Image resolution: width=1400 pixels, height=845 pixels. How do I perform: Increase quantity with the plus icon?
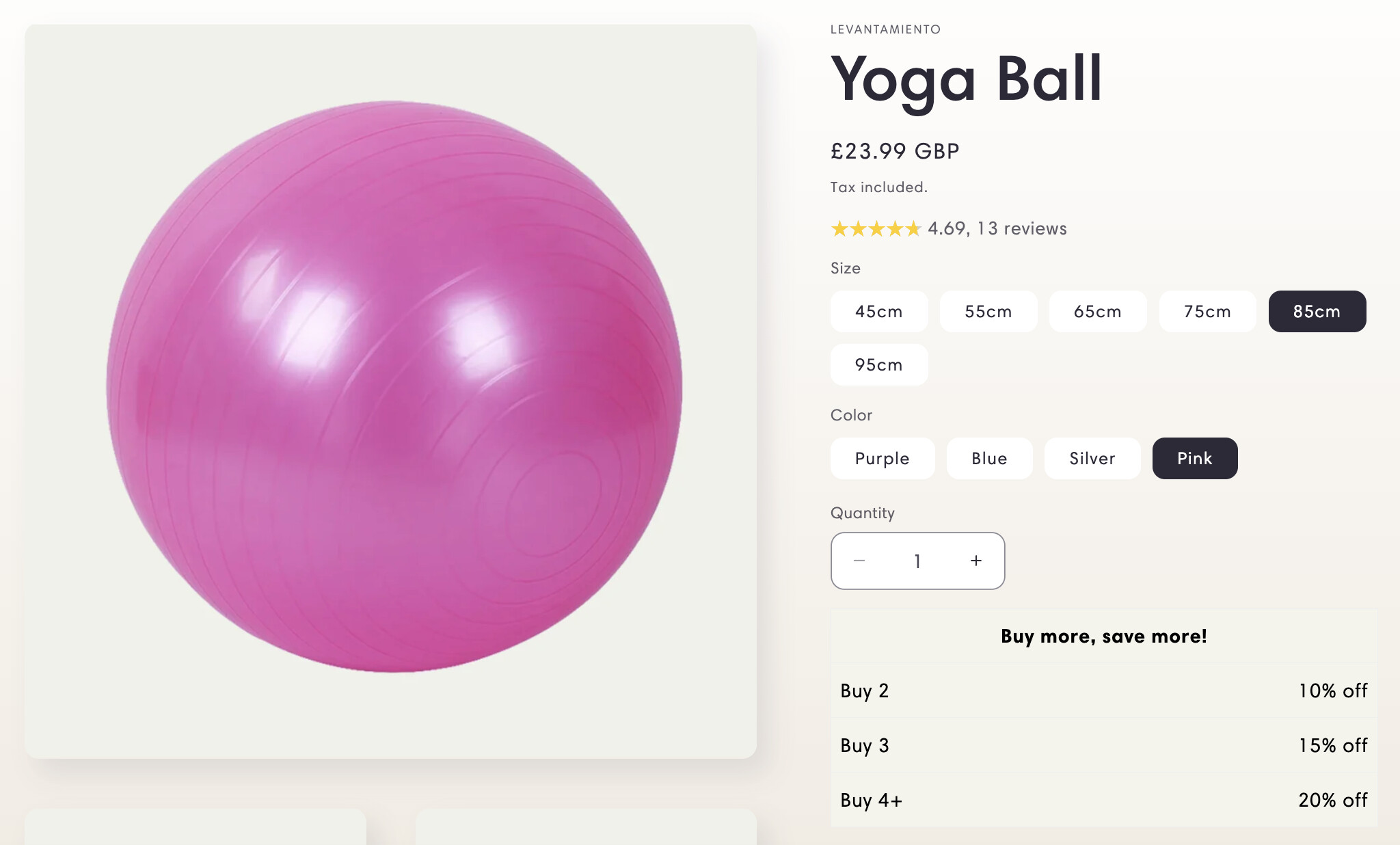click(976, 561)
